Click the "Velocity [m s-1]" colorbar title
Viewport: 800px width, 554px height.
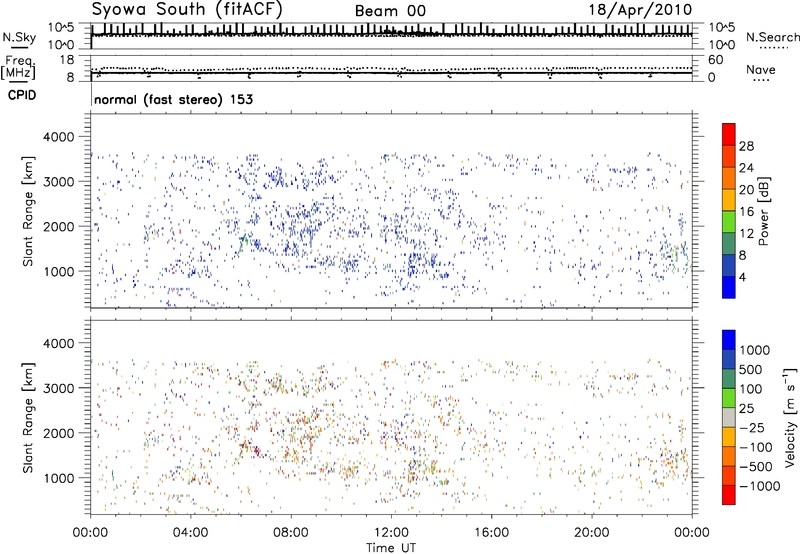click(790, 417)
